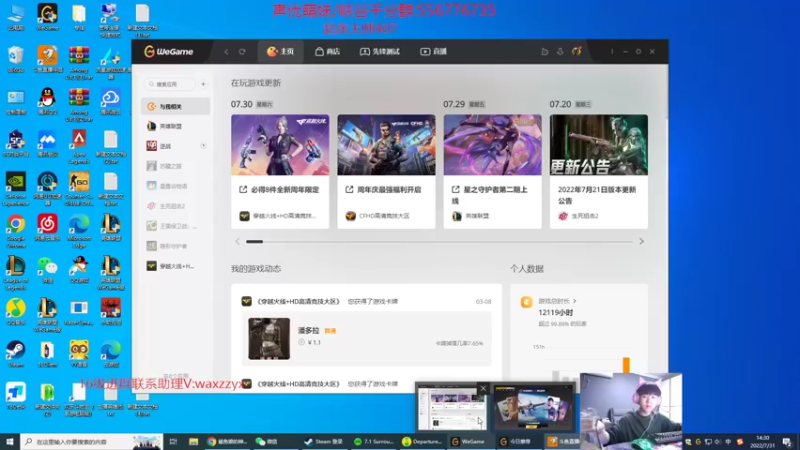800x450 pixels.
Task: Open the 商店 store tab
Action: [x=328, y=52]
